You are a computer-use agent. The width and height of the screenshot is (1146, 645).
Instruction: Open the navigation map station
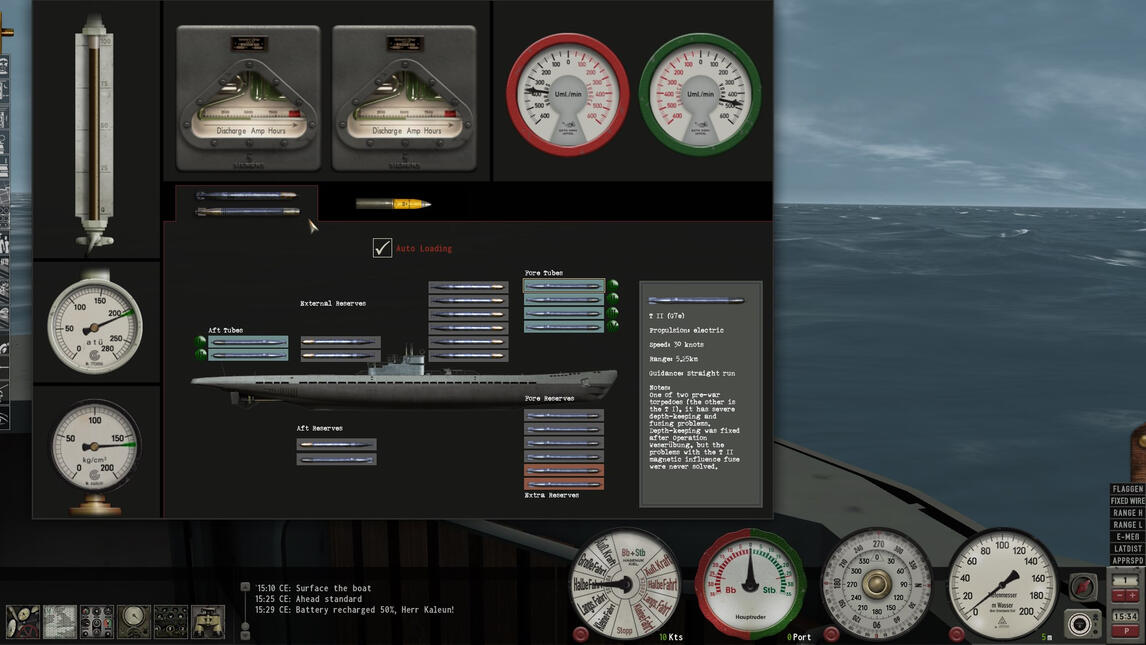point(60,622)
